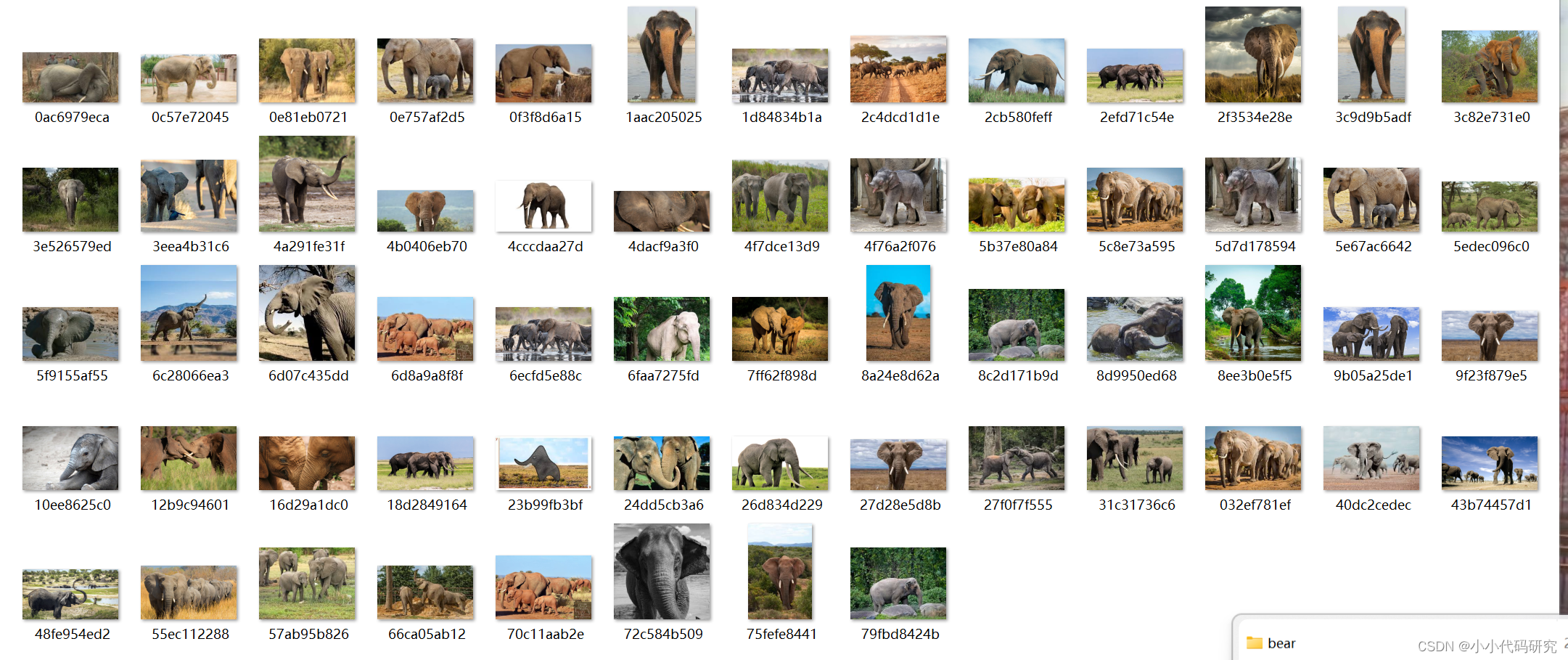The width and height of the screenshot is (1568, 660).
Task: Pick the 5edec096c0 image
Action: click(x=1490, y=206)
